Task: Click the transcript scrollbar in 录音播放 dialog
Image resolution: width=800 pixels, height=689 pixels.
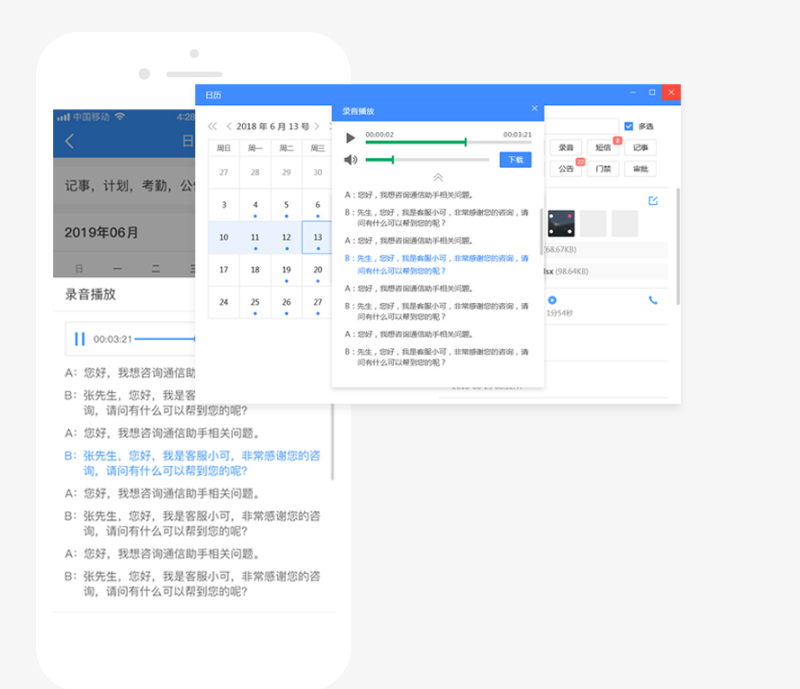Action: tap(541, 230)
